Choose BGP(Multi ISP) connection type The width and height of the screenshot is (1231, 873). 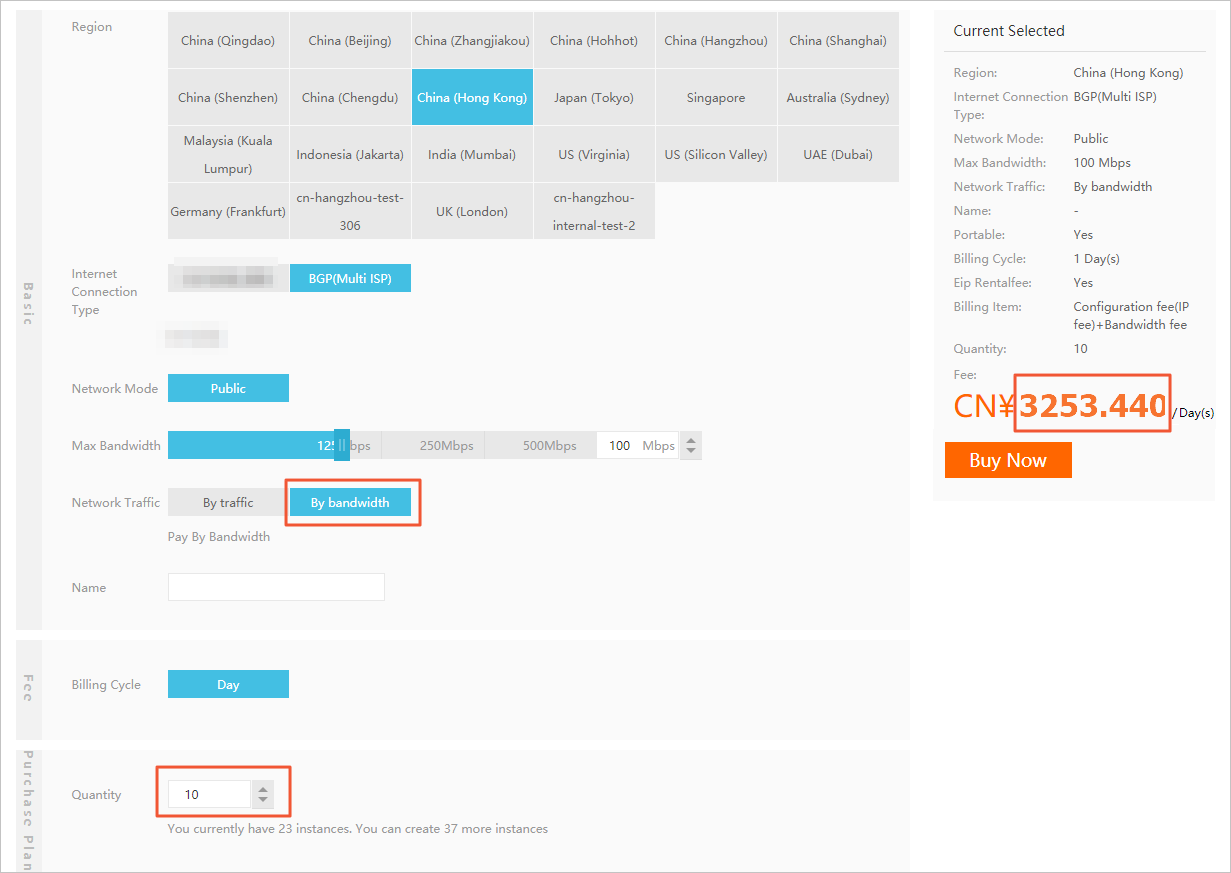(350, 278)
